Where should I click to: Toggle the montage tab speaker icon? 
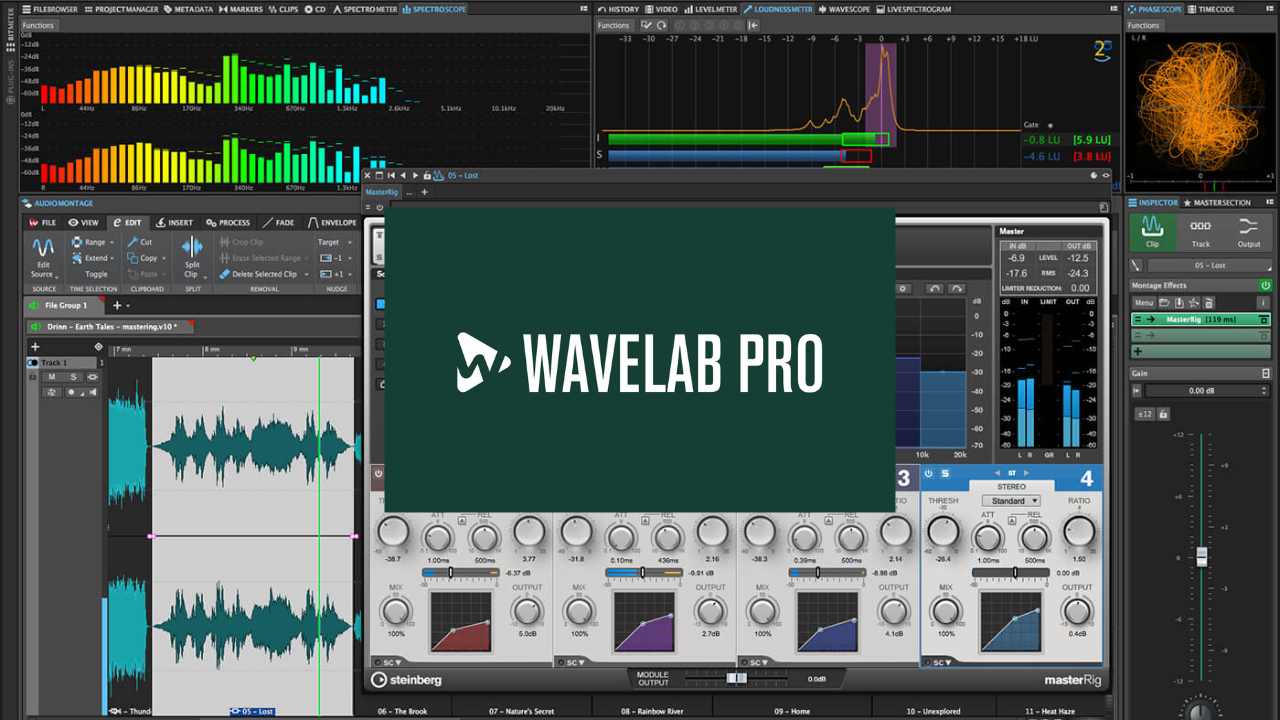click(x=34, y=326)
